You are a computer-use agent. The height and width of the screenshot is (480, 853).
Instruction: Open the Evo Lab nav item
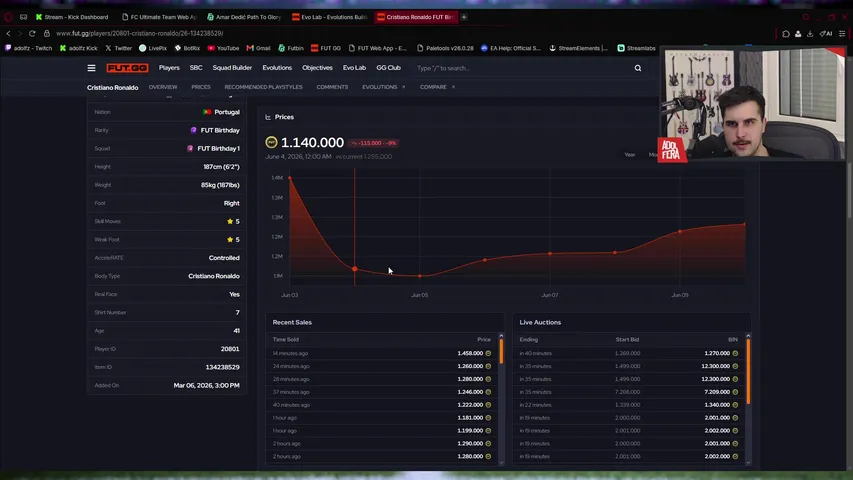point(354,68)
